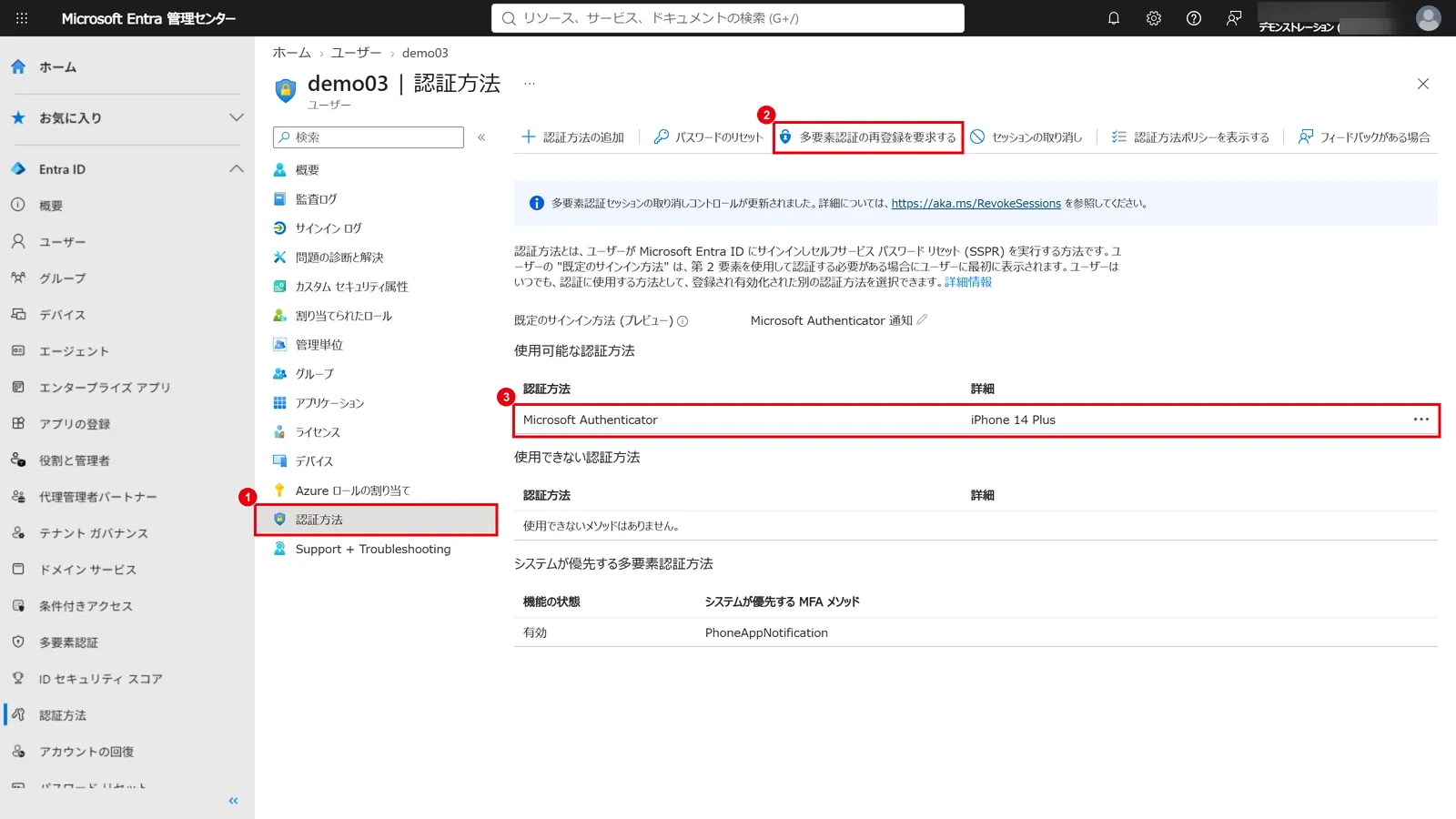Open account avatar in top right

[1429, 18]
